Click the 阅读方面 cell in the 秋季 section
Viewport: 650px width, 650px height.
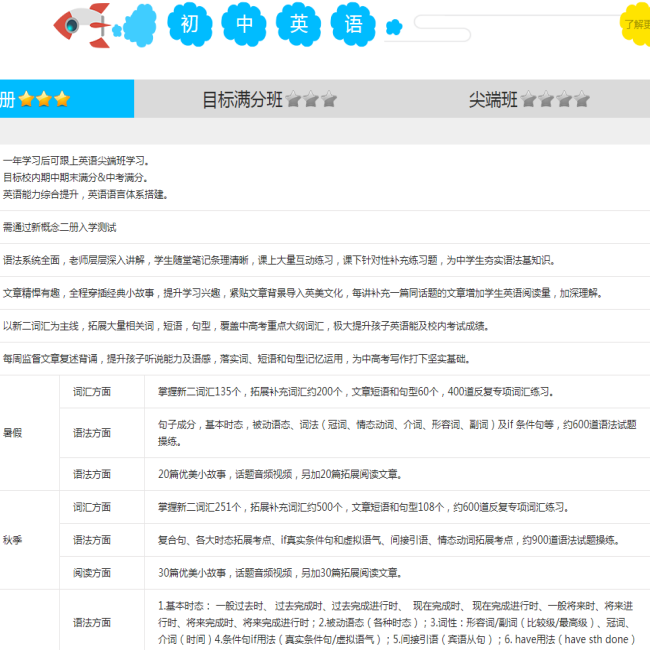92,573
